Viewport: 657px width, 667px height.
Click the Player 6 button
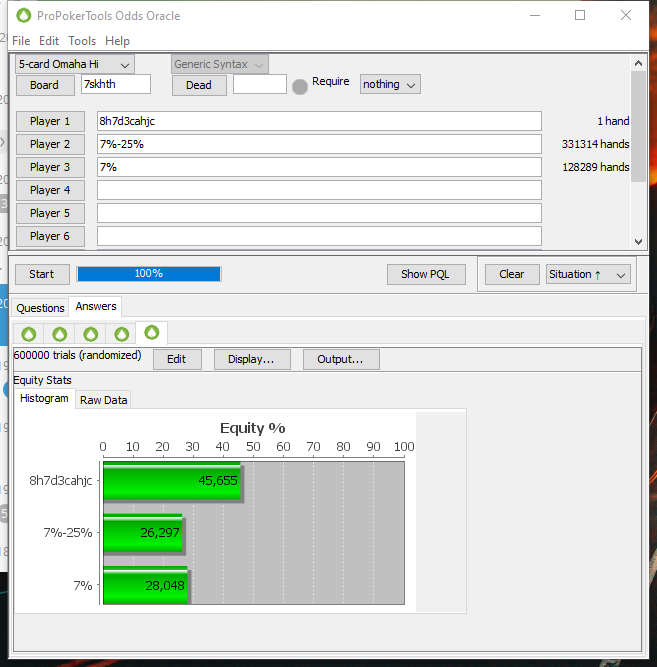coord(50,236)
